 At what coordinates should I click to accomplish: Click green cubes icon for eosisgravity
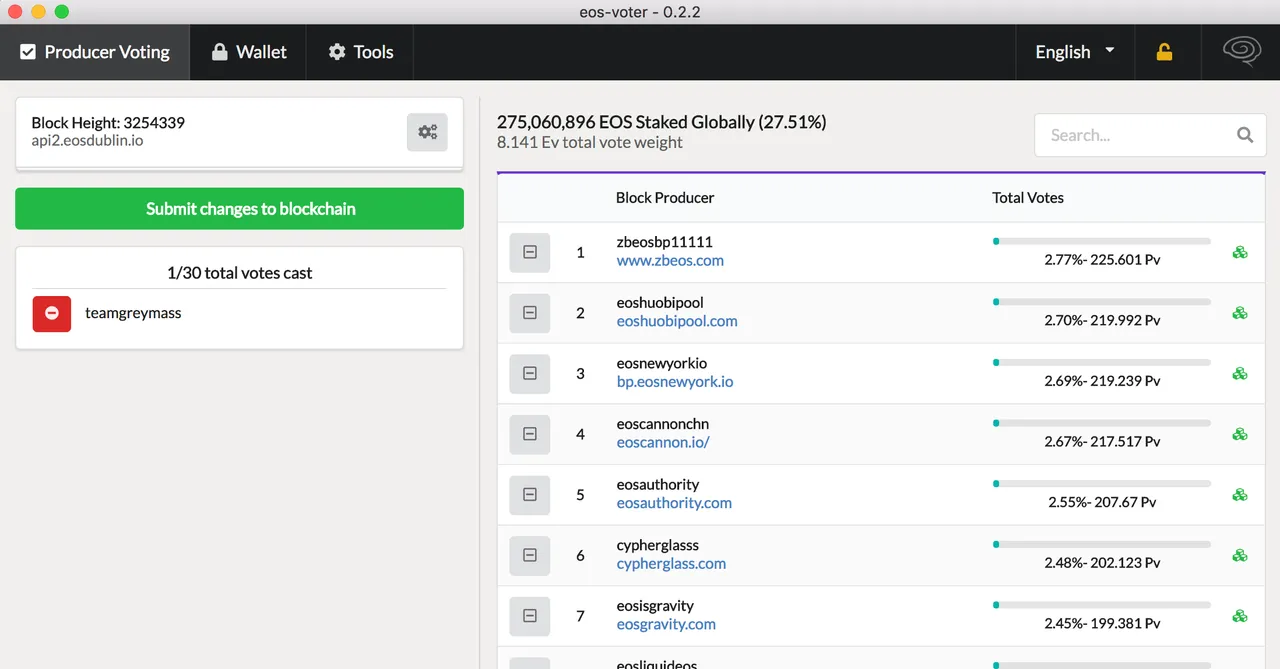(1240, 615)
